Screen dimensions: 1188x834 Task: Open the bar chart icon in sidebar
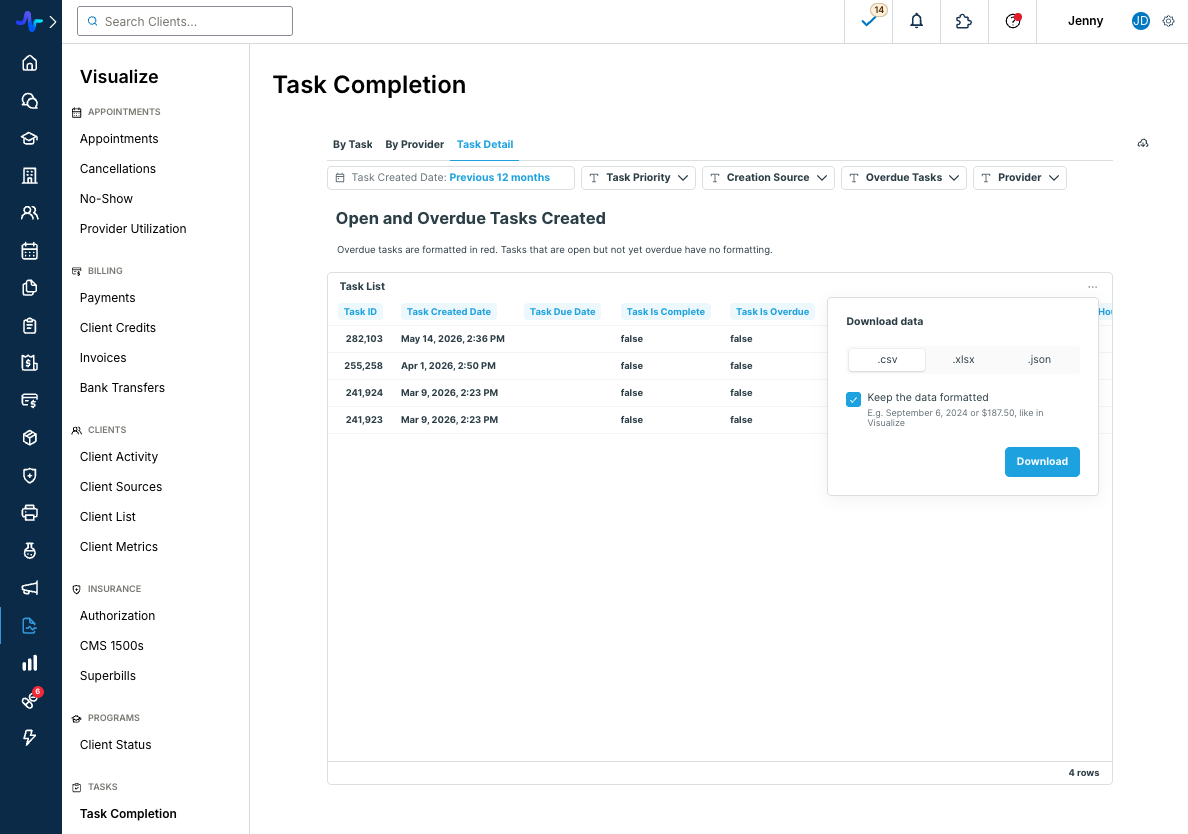point(30,664)
